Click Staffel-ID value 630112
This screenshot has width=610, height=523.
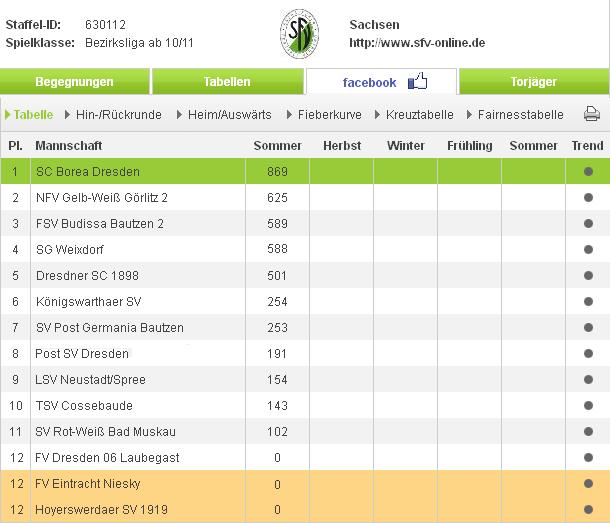pos(105,25)
